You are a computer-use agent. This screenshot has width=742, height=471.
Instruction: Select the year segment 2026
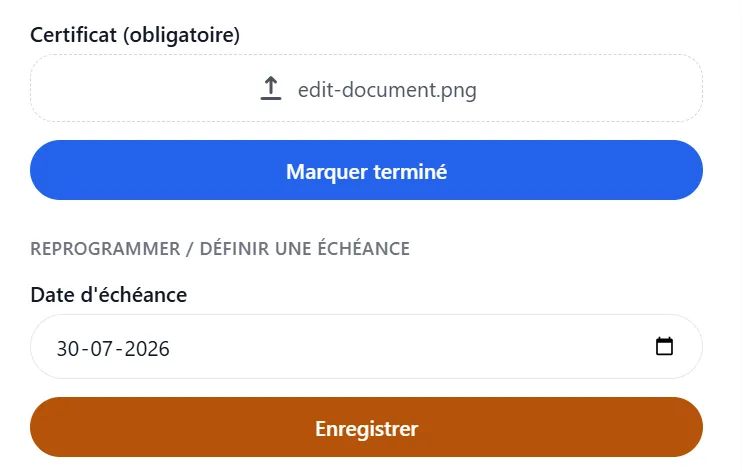[147, 349]
